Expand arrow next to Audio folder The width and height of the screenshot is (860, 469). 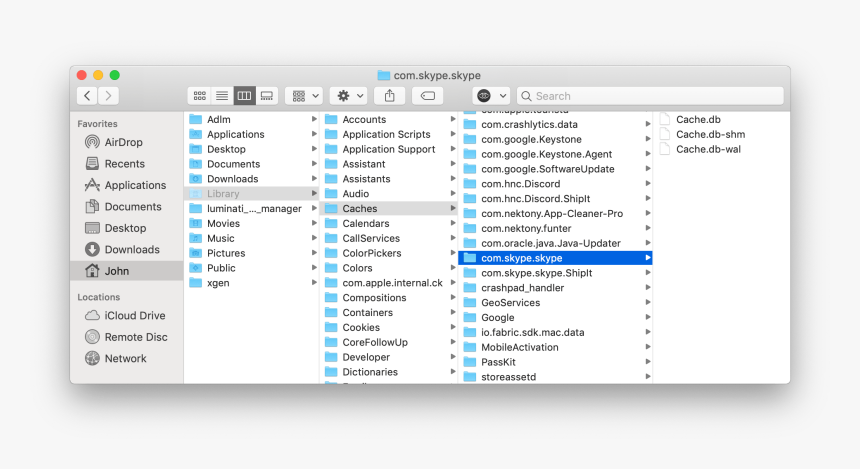(x=453, y=193)
